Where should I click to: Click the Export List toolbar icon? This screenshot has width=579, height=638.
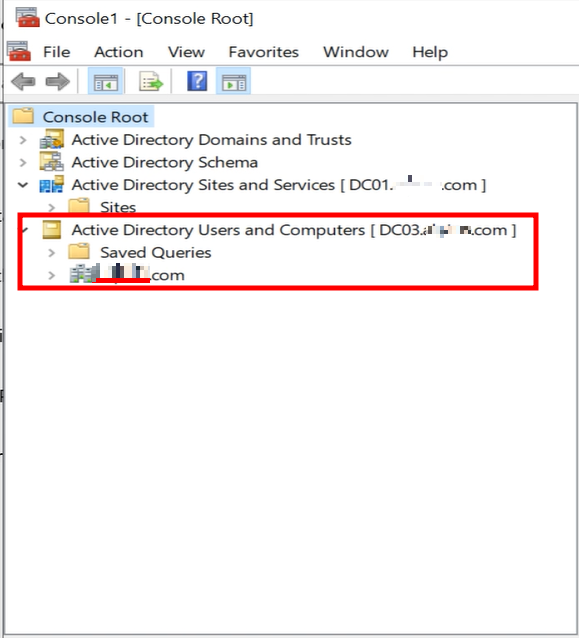coord(151,81)
